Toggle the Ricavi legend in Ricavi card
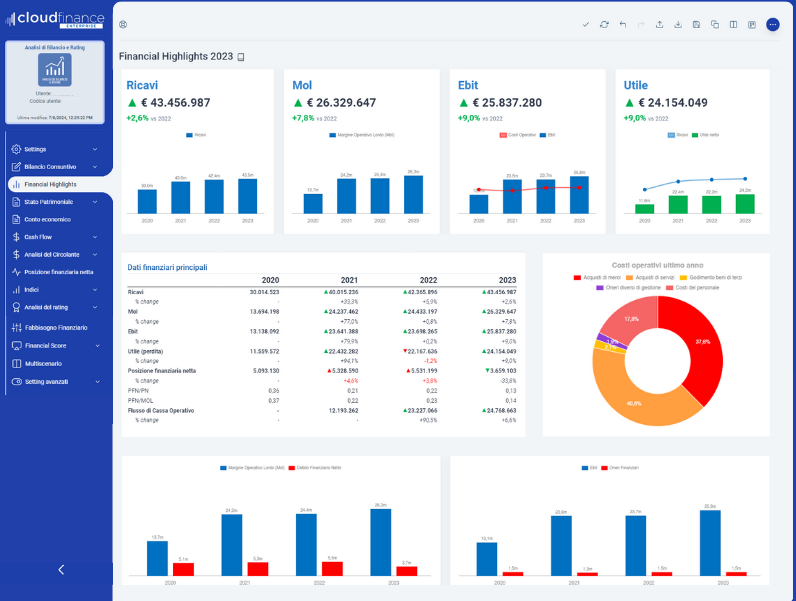The height and width of the screenshot is (601, 796). pos(196,135)
